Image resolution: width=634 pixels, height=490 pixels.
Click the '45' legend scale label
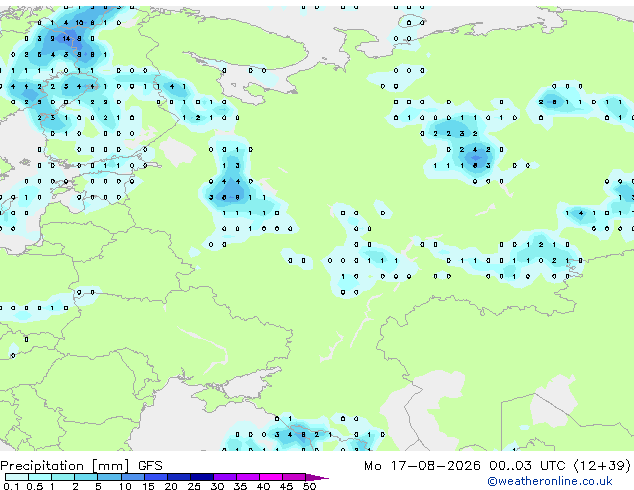pos(287,486)
